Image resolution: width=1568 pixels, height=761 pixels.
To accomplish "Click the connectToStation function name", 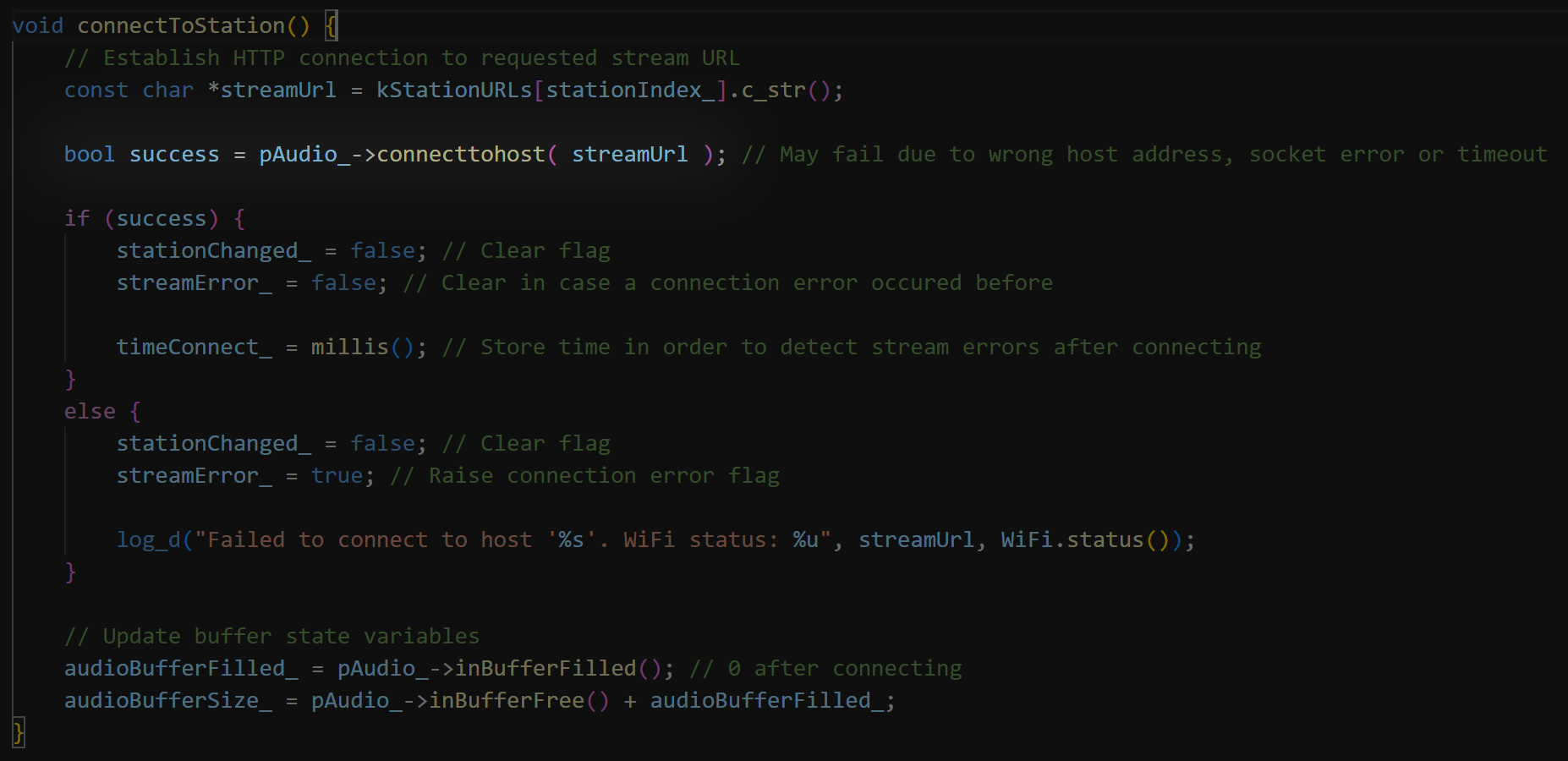I will [181, 25].
